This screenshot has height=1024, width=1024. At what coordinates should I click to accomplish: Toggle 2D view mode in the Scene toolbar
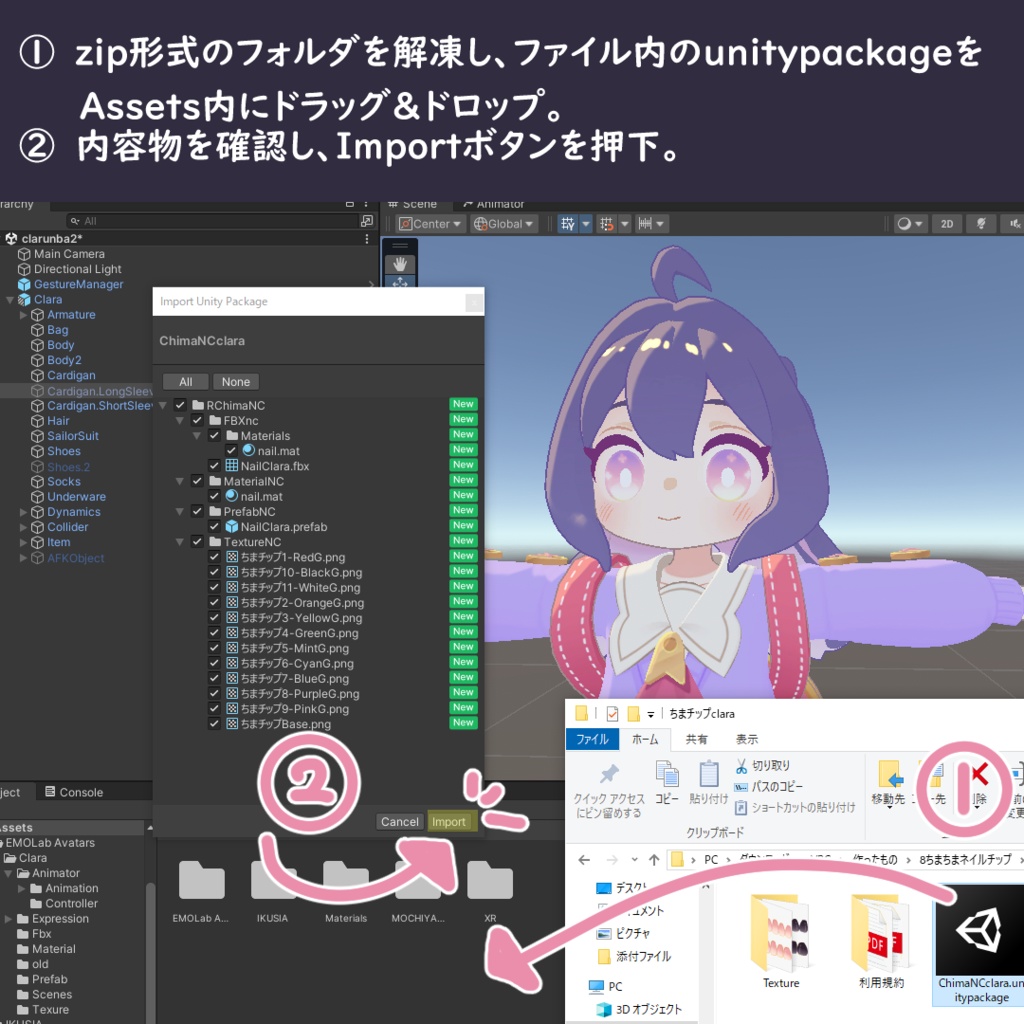coord(947,223)
